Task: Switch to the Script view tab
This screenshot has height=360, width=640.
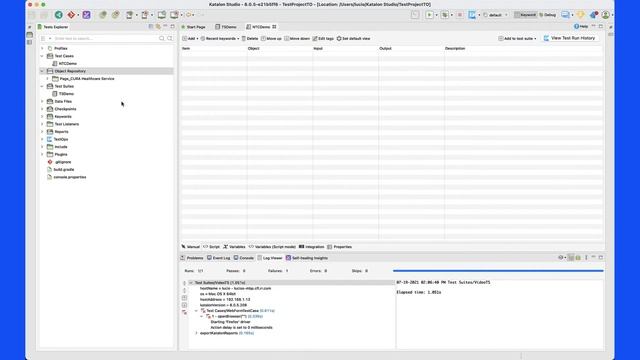Action: 211,247
